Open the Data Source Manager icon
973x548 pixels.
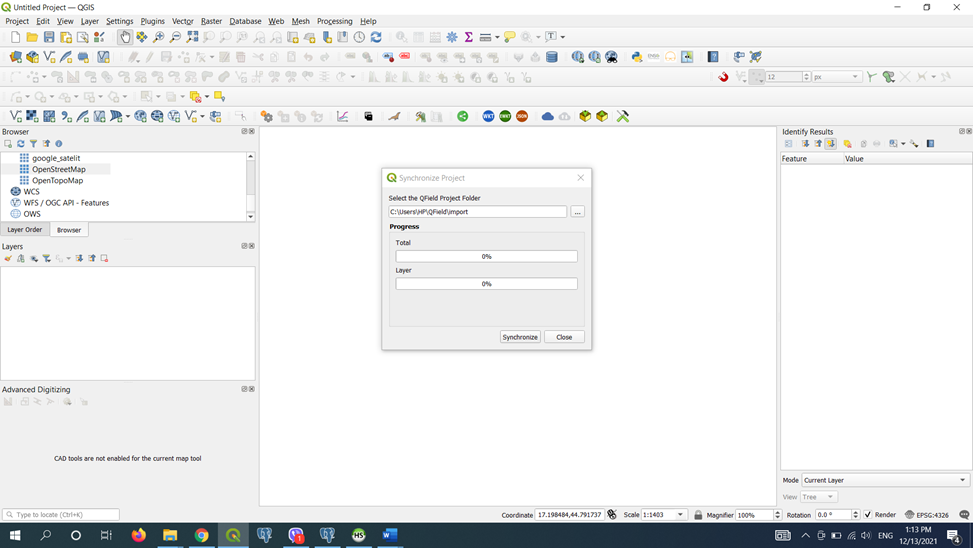tap(16, 57)
